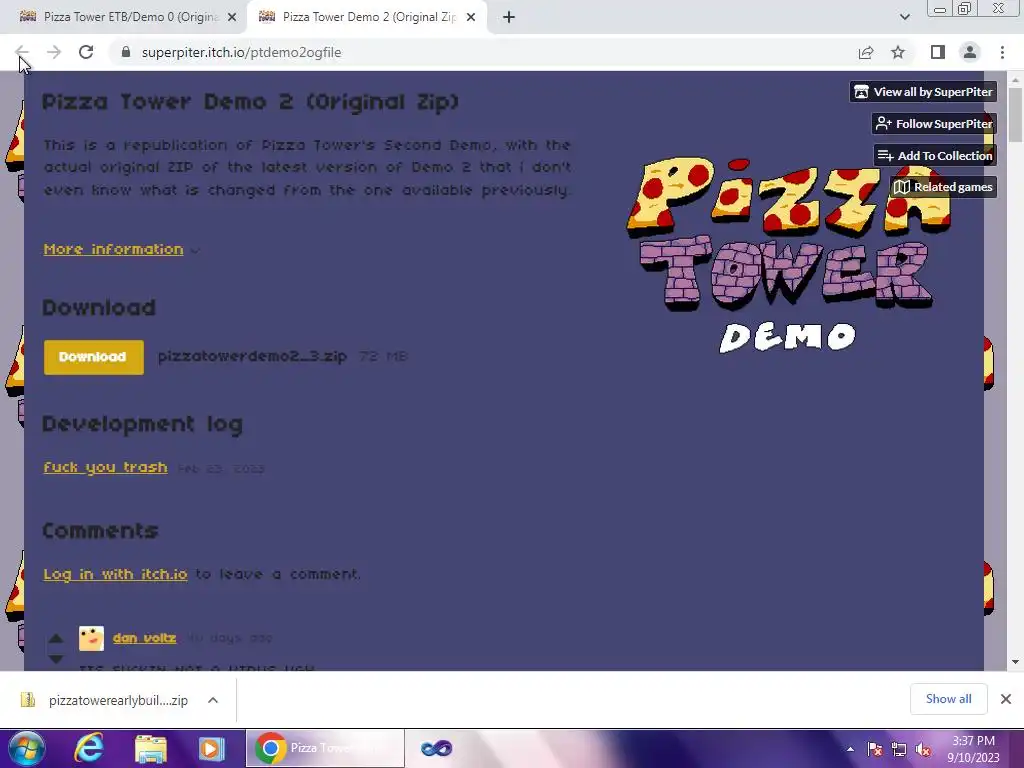Click the yellow Download button

click(x=93, y=357)
